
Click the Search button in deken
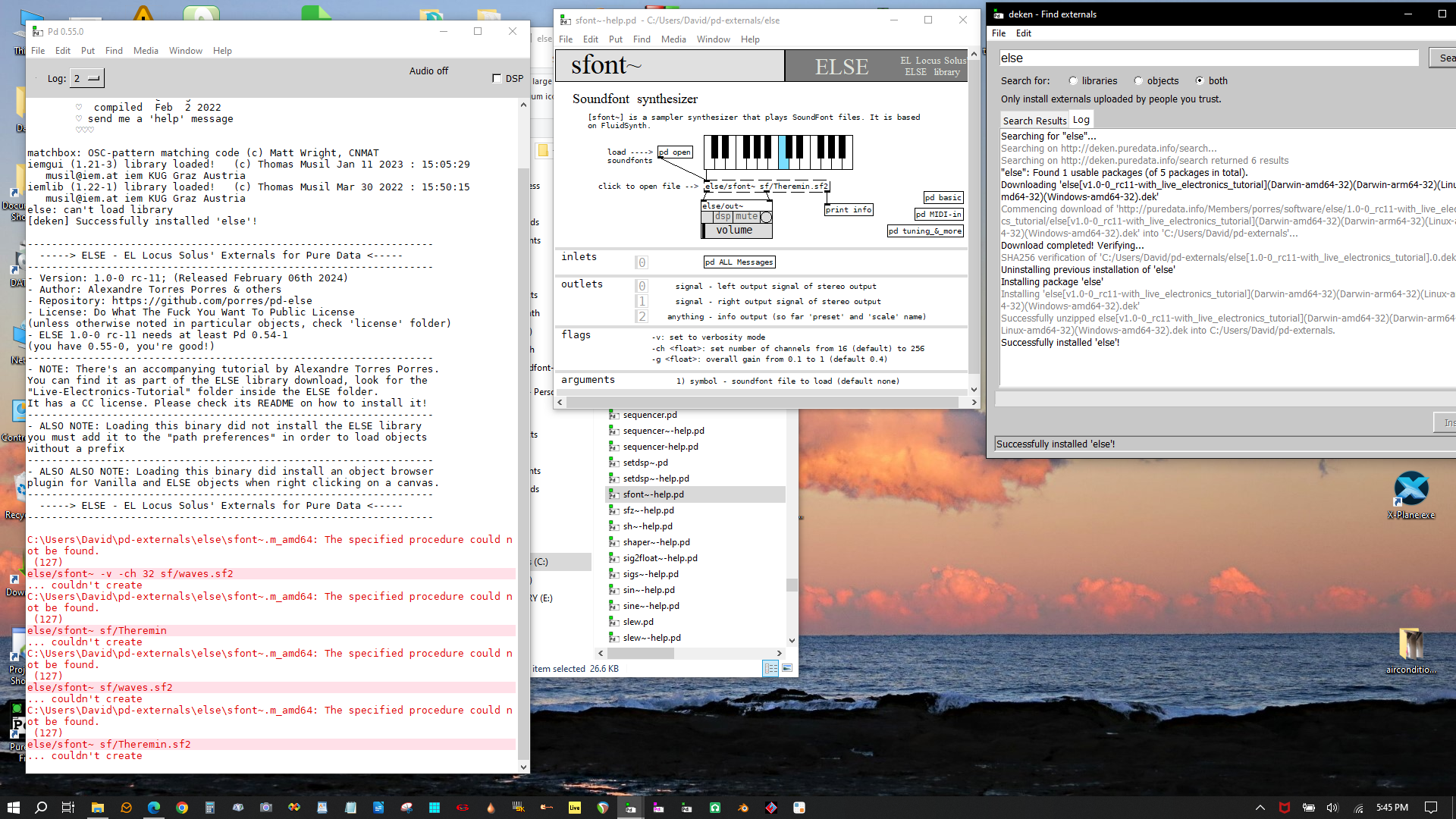click(1443, 58)
